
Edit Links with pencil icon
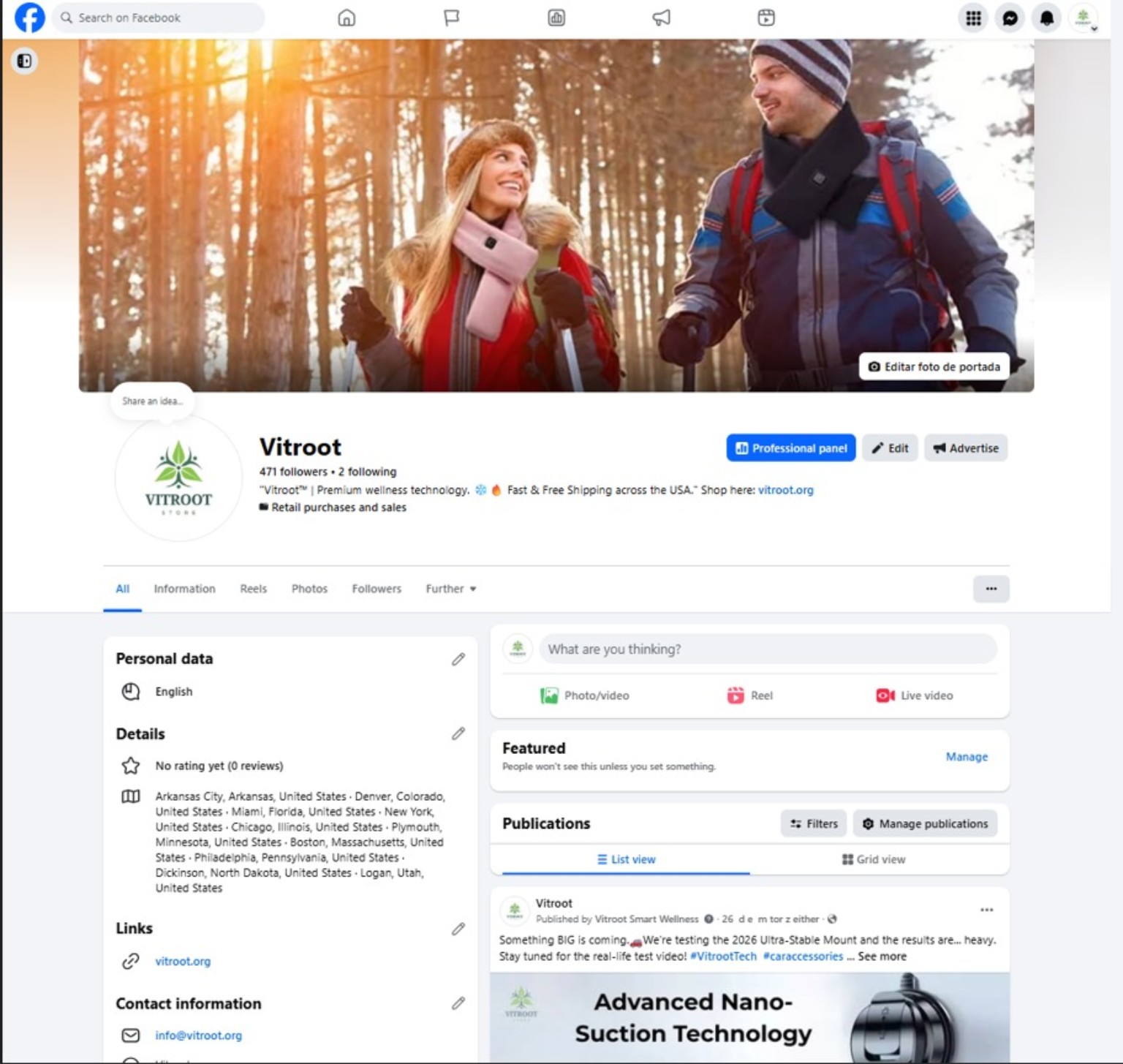[458, 929]
